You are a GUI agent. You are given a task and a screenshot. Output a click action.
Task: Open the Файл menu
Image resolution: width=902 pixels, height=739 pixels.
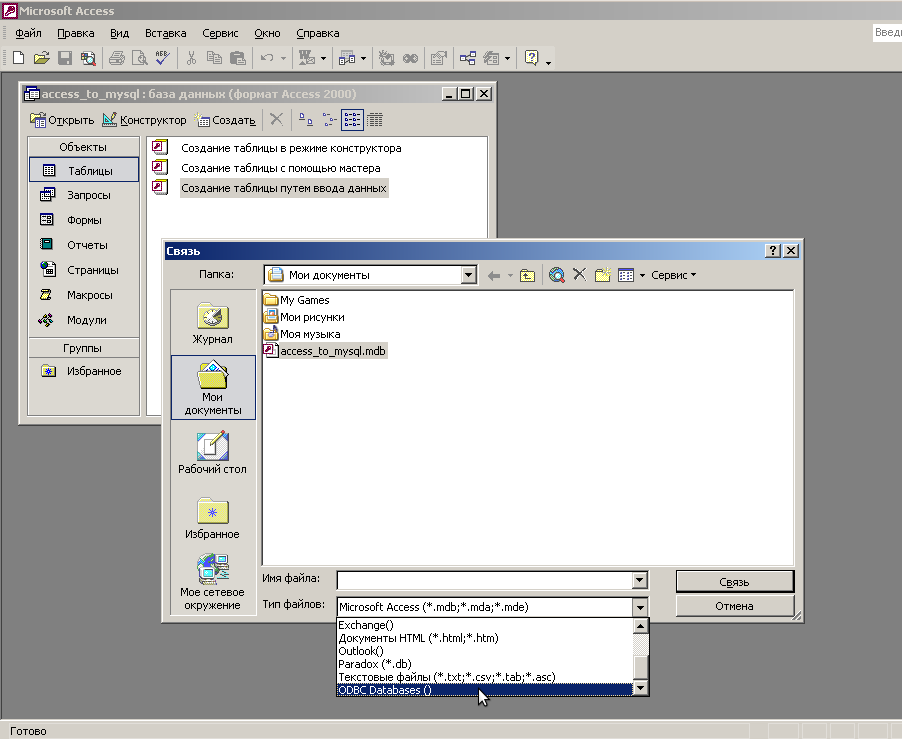pos(28,33)
